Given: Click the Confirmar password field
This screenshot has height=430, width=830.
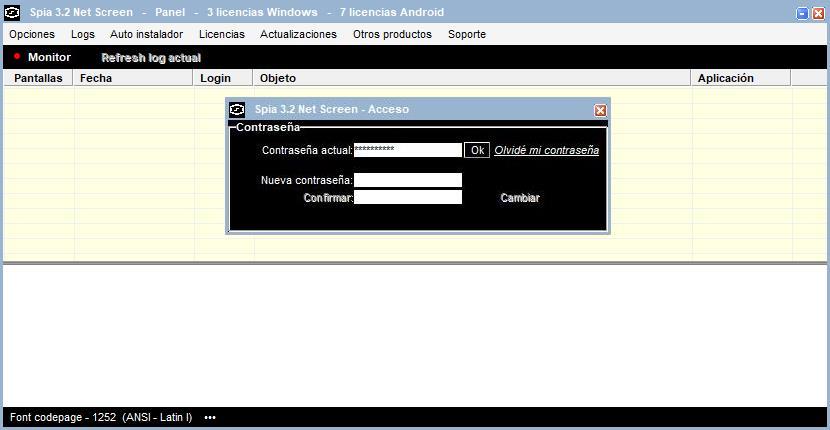Looking at the screenshot, I should pos(408,197).
